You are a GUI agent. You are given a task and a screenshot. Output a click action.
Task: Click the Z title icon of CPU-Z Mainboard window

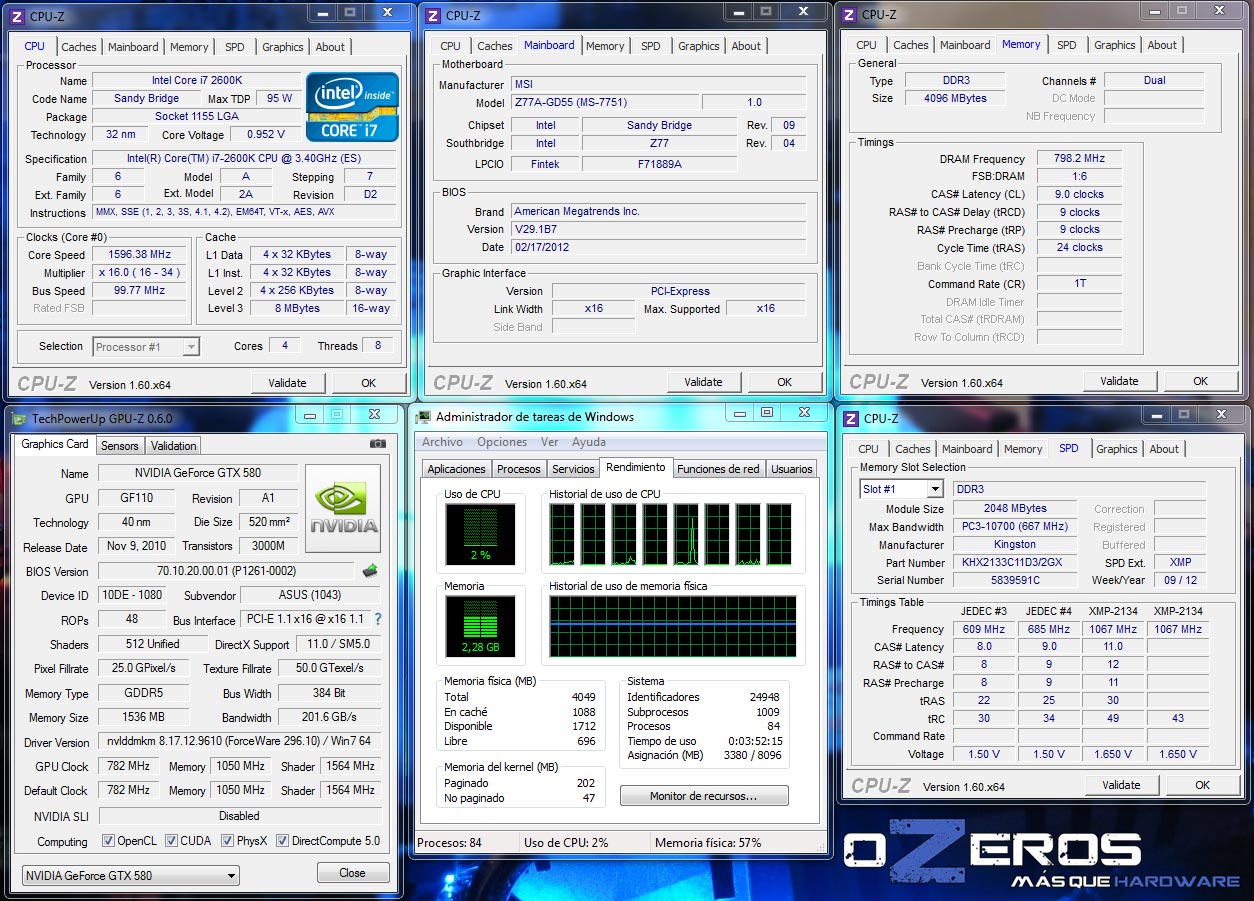[x=433, y=15]
